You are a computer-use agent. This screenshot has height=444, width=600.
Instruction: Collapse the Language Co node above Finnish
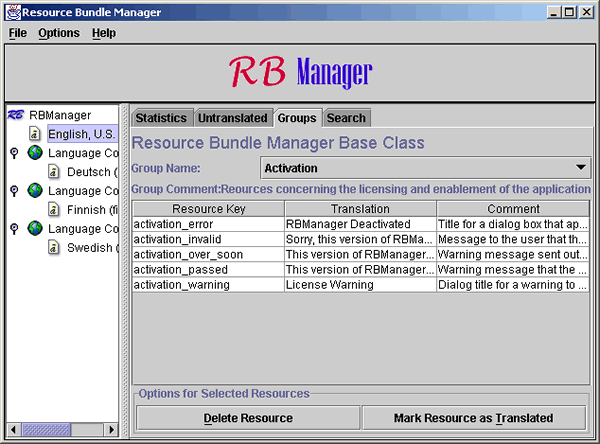pos(14,191)
